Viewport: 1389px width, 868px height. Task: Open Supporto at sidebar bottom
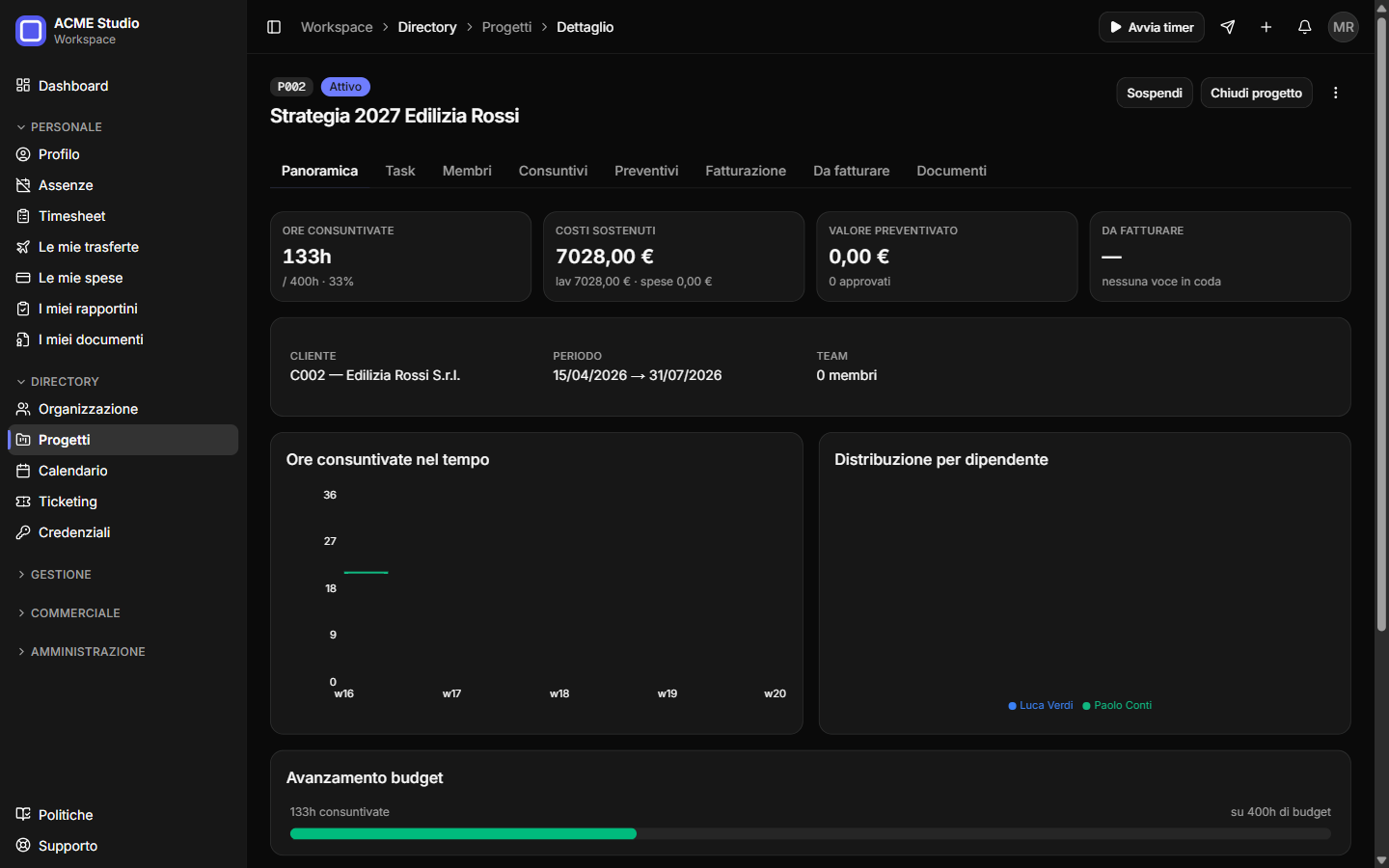tap(123, 846)
